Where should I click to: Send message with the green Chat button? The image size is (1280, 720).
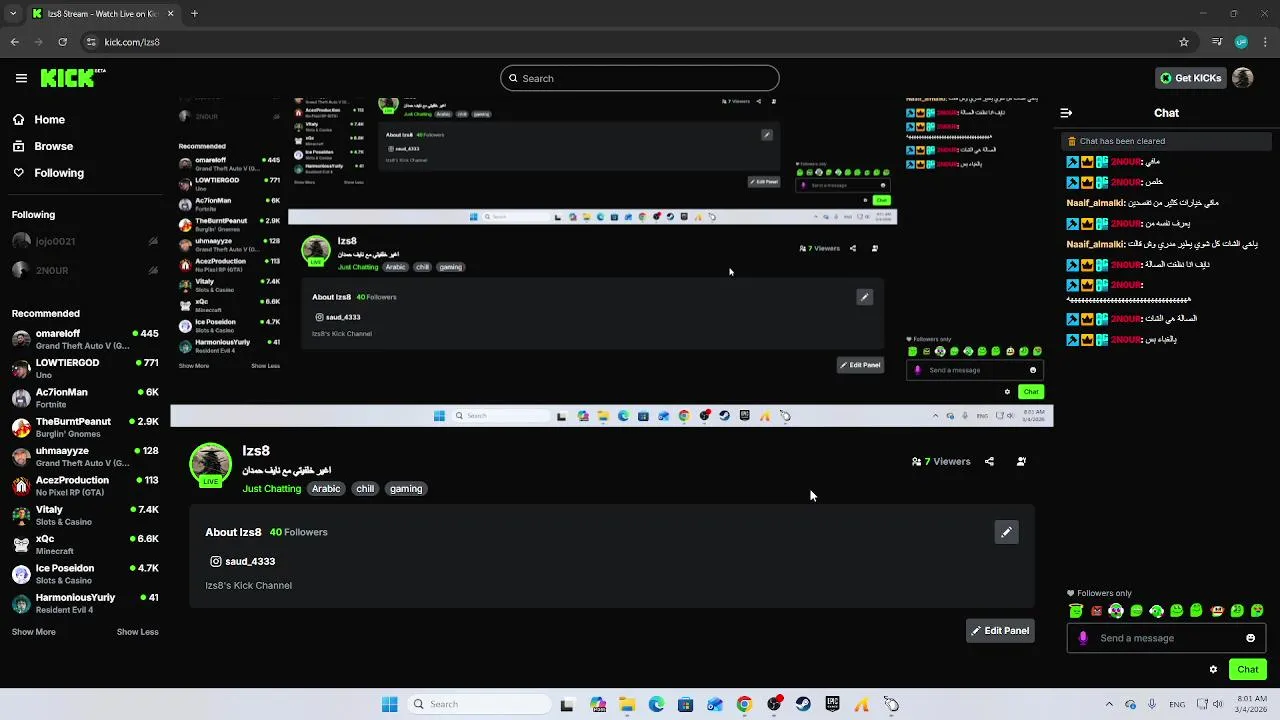1247,670
